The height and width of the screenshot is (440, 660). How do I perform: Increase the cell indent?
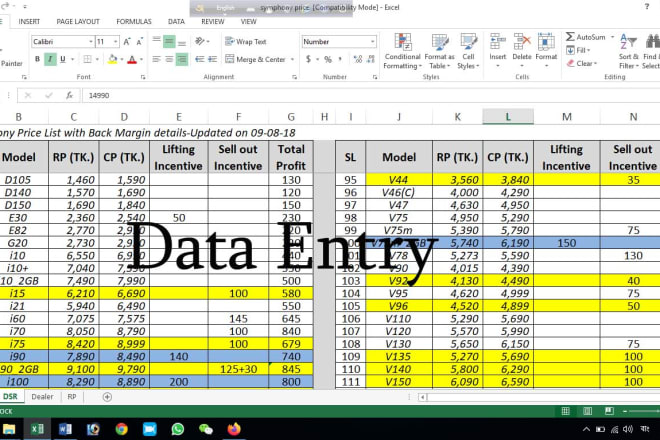click(212, 59)
